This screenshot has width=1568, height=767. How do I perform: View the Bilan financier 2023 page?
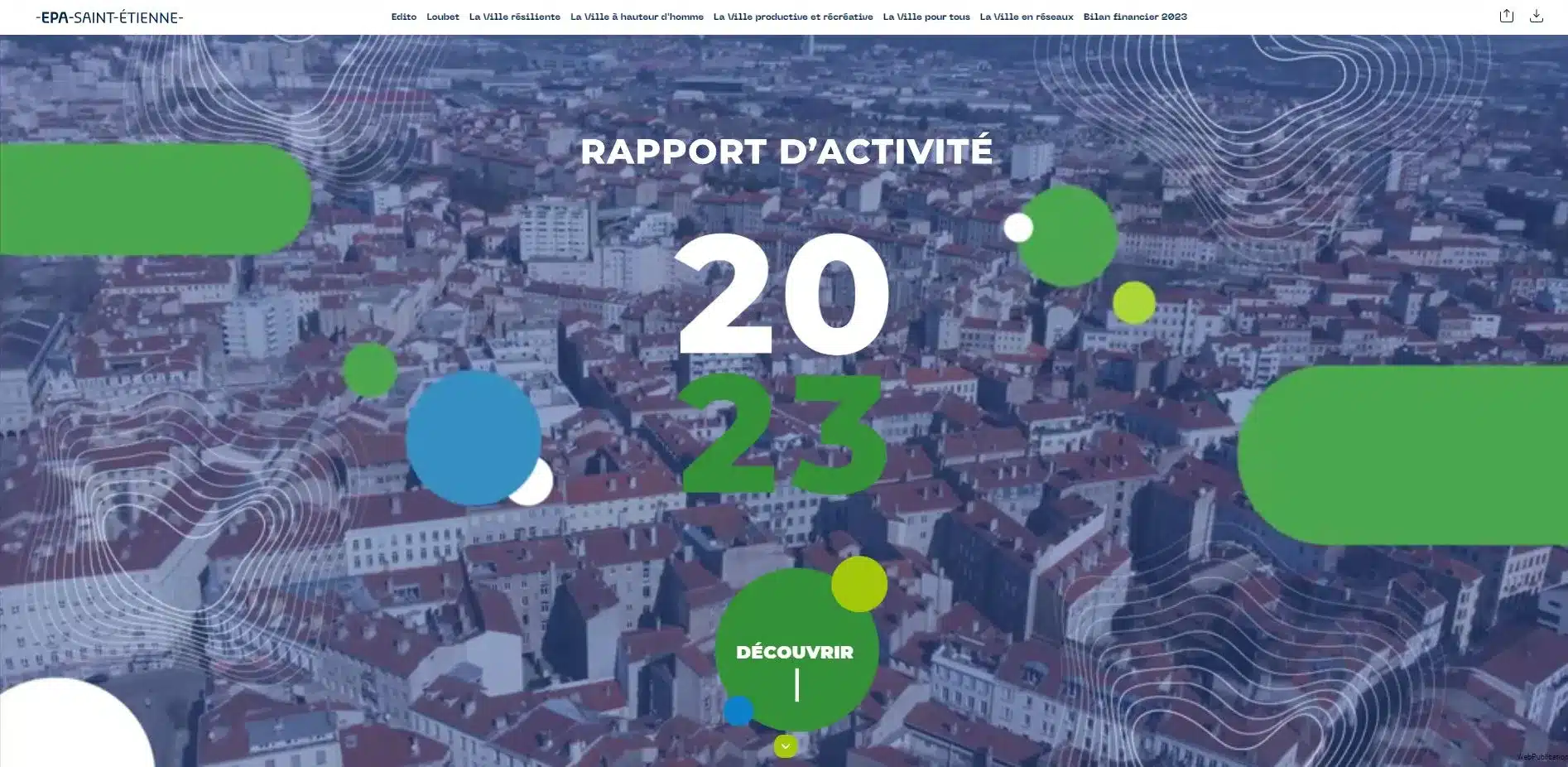(1135, 17)
